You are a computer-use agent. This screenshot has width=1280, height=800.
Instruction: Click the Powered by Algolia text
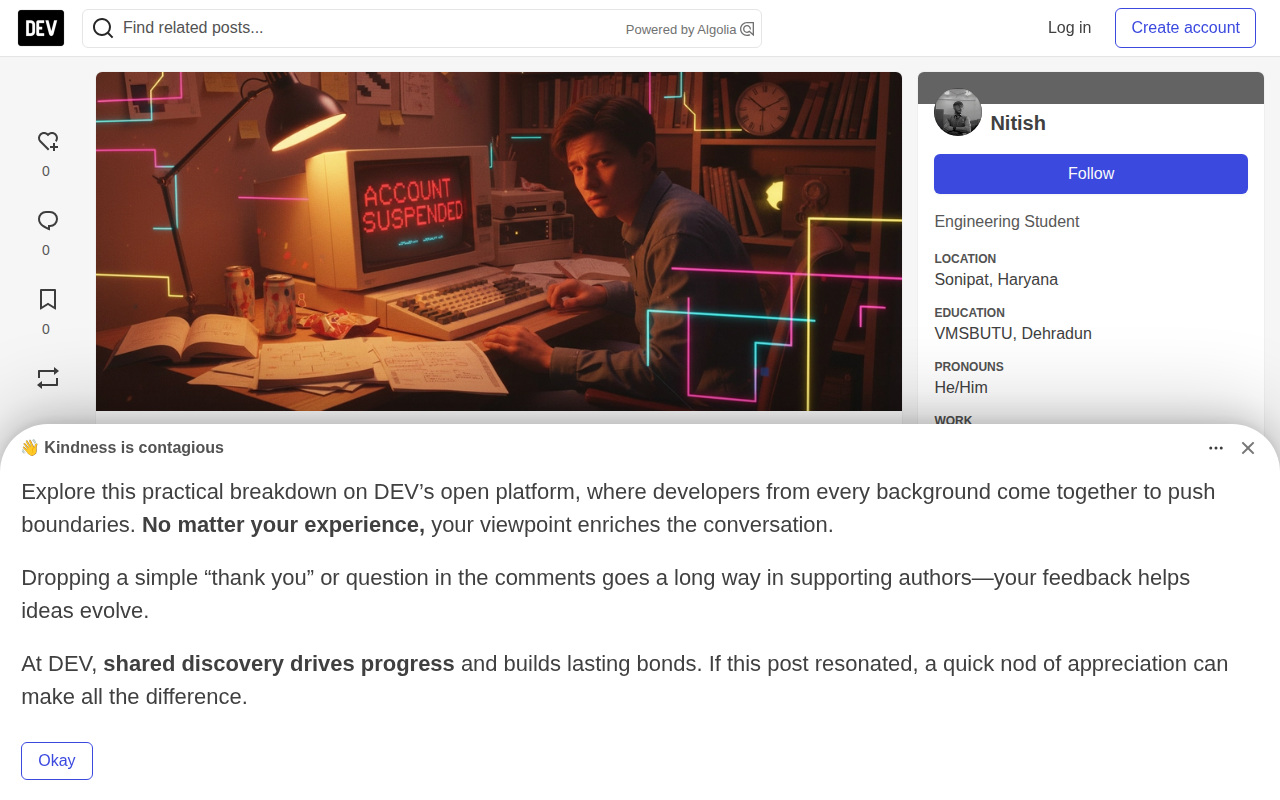click(x=680, y=30)
